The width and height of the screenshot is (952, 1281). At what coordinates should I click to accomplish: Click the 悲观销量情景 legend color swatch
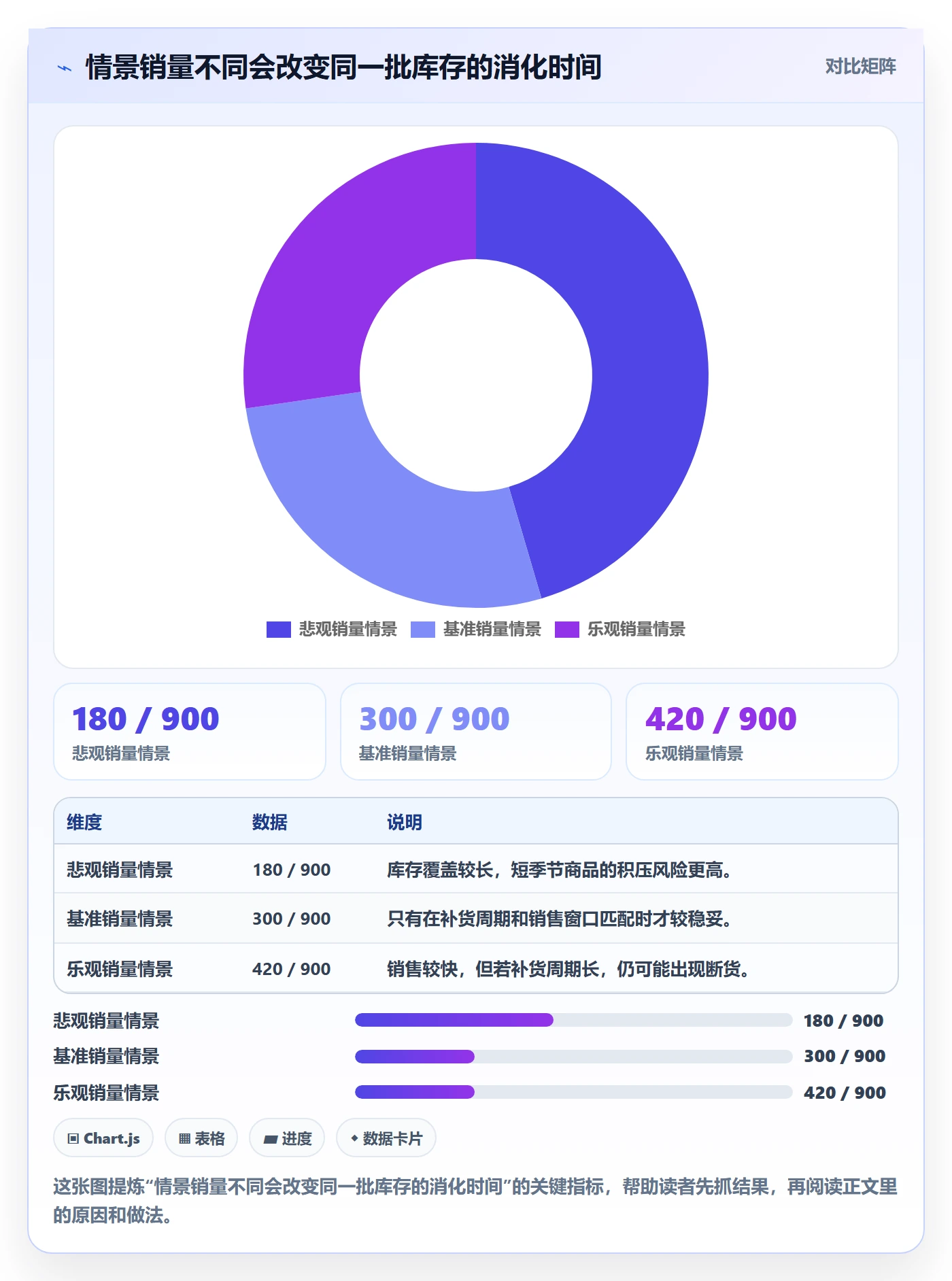(x=279, y=630)
